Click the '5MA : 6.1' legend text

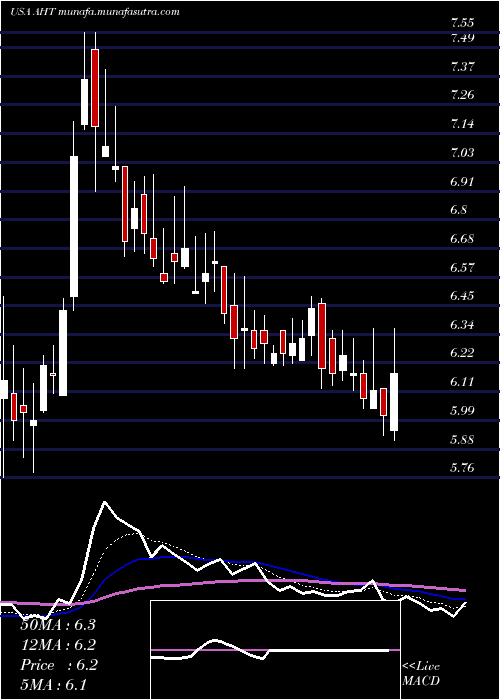(54, 684)
